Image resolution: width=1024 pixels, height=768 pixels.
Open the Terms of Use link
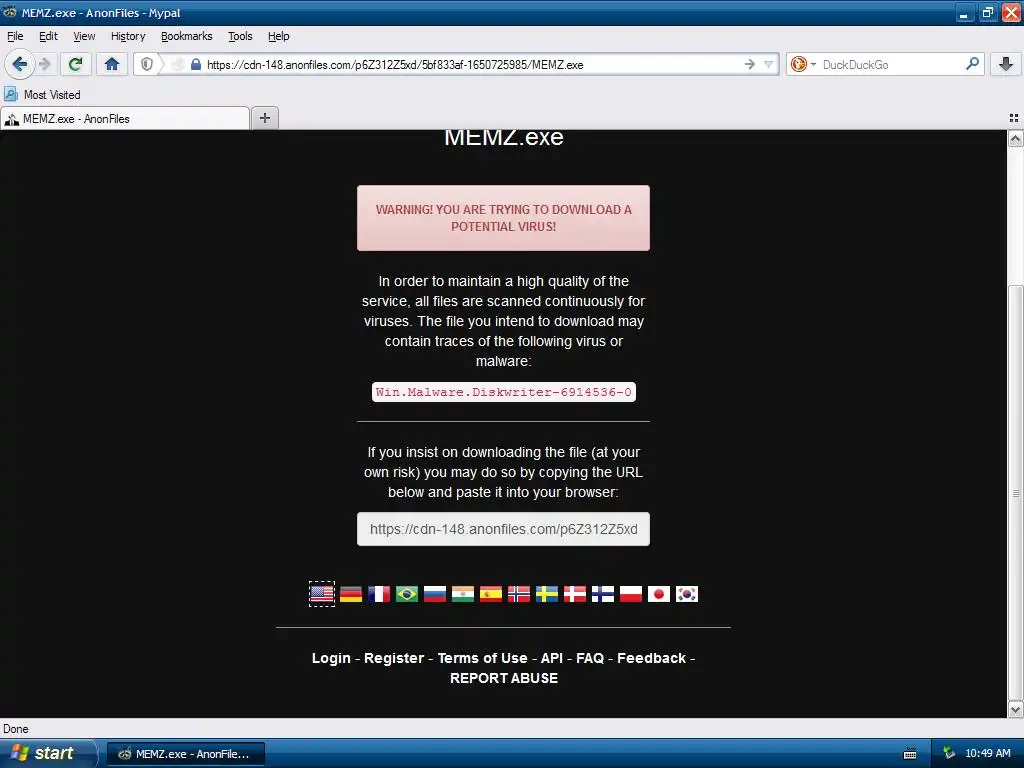click(483, 658)
